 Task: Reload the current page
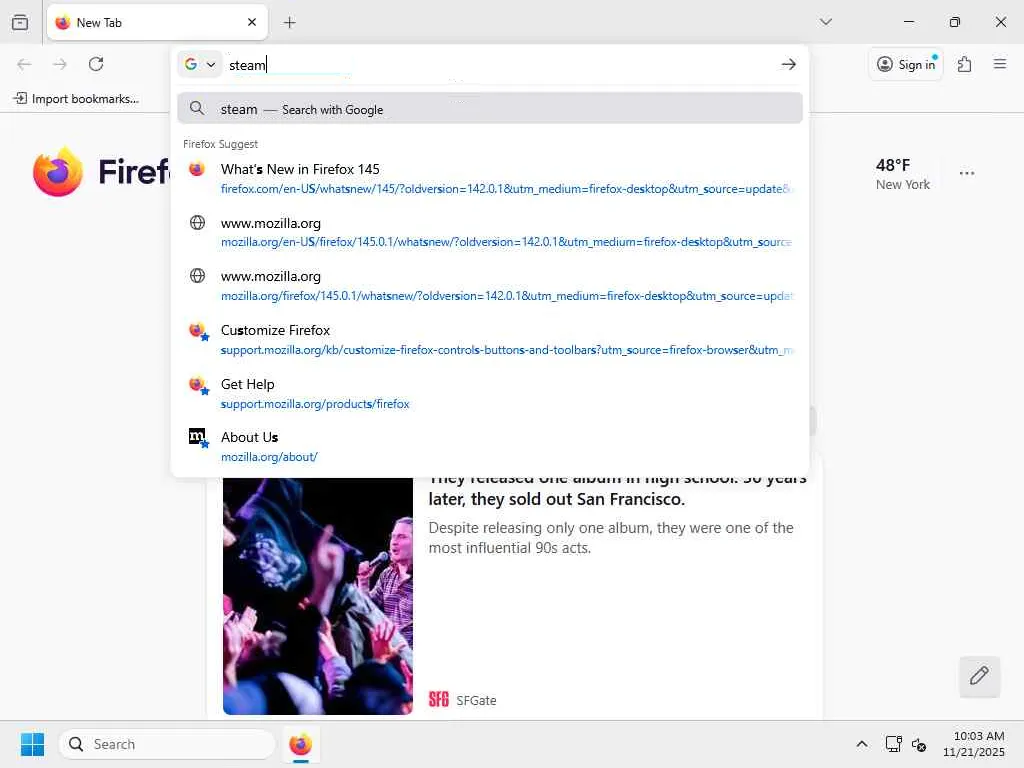click(x=96, y=64)
